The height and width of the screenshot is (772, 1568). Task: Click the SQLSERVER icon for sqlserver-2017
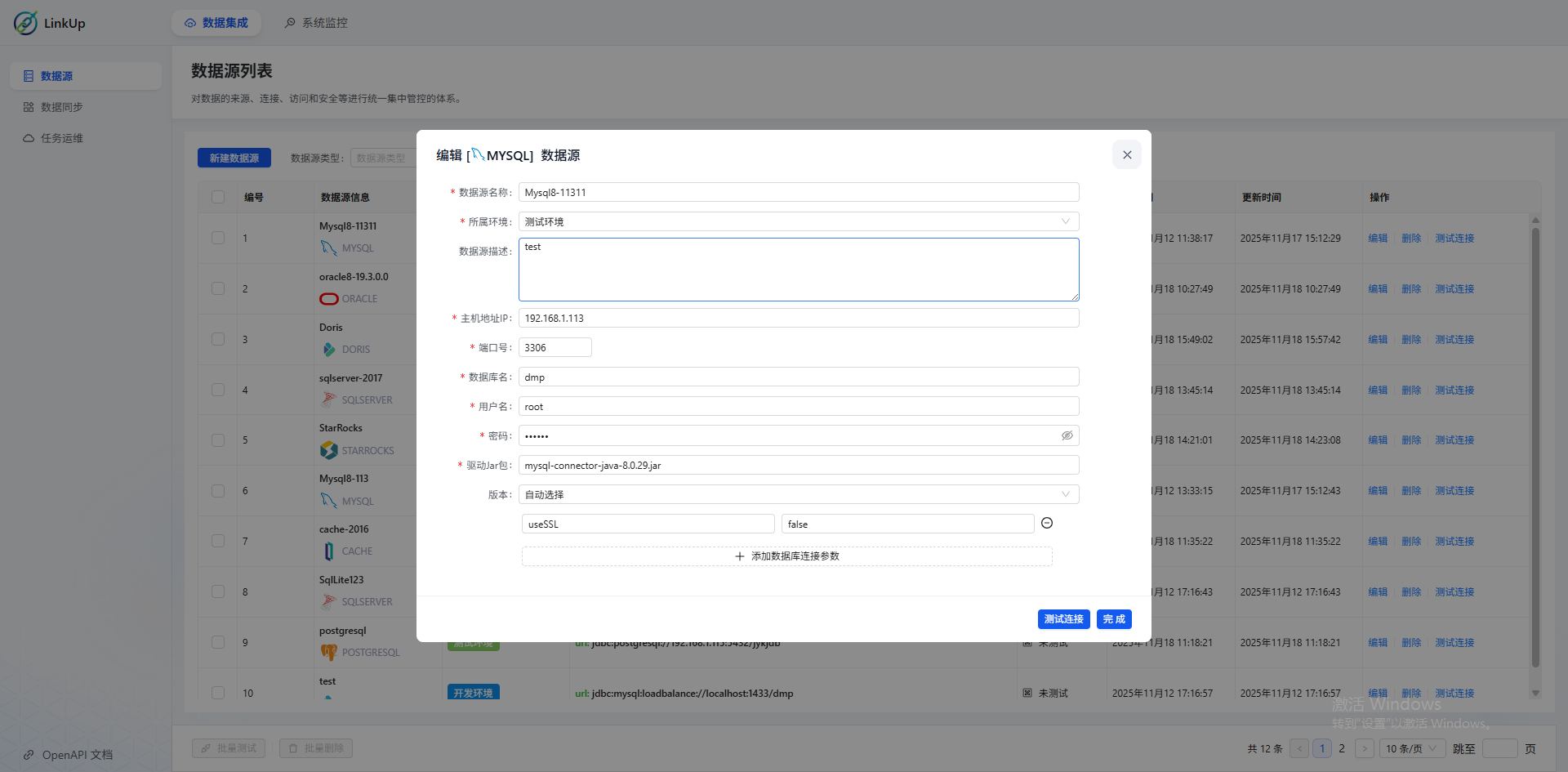329,399
